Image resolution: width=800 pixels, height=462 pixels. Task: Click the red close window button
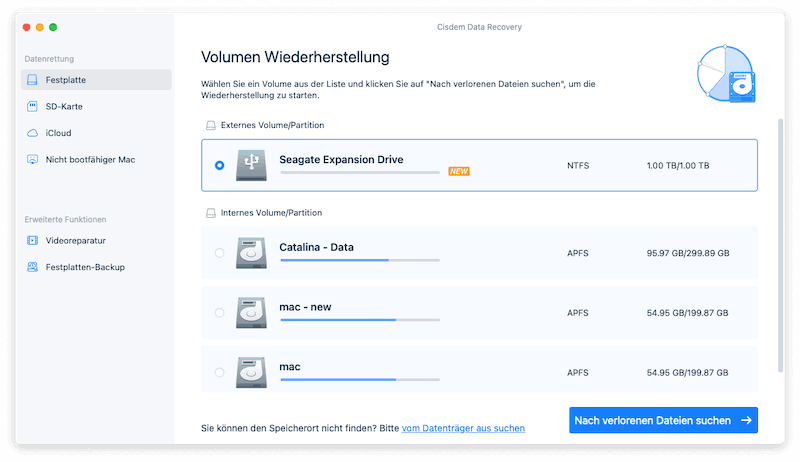point(27,27)
